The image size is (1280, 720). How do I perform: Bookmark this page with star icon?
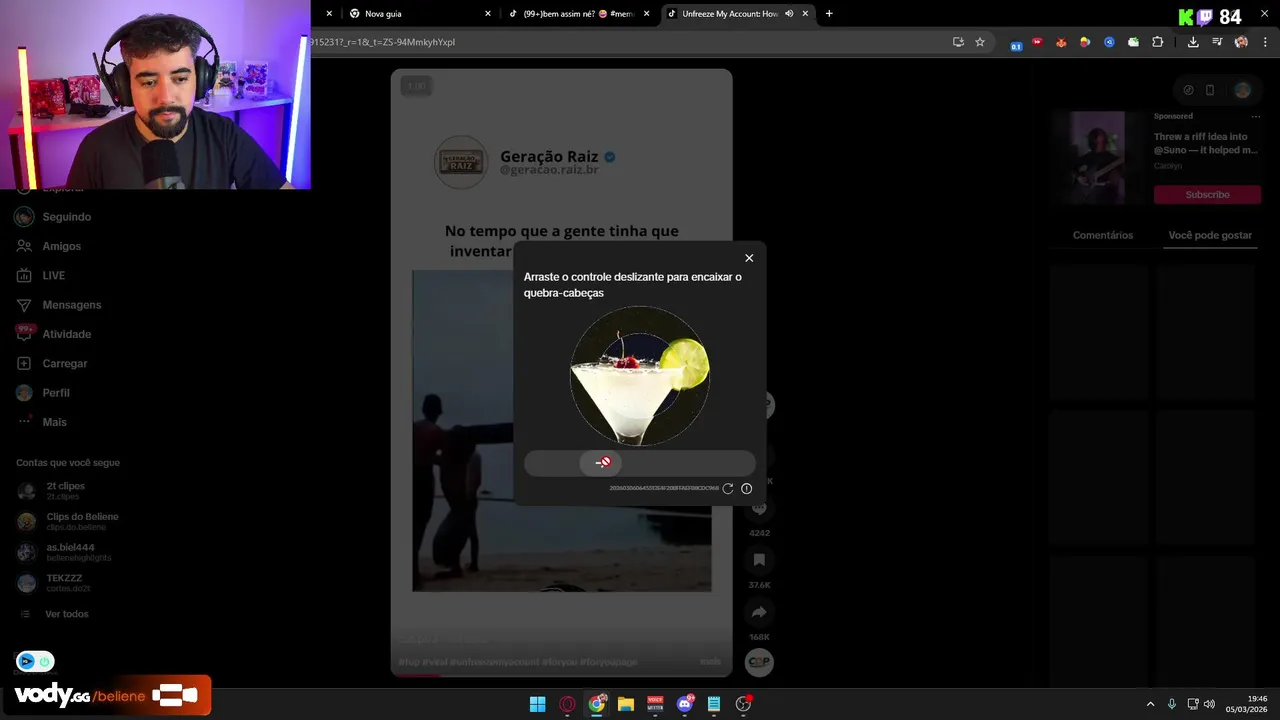coord(980,42)
